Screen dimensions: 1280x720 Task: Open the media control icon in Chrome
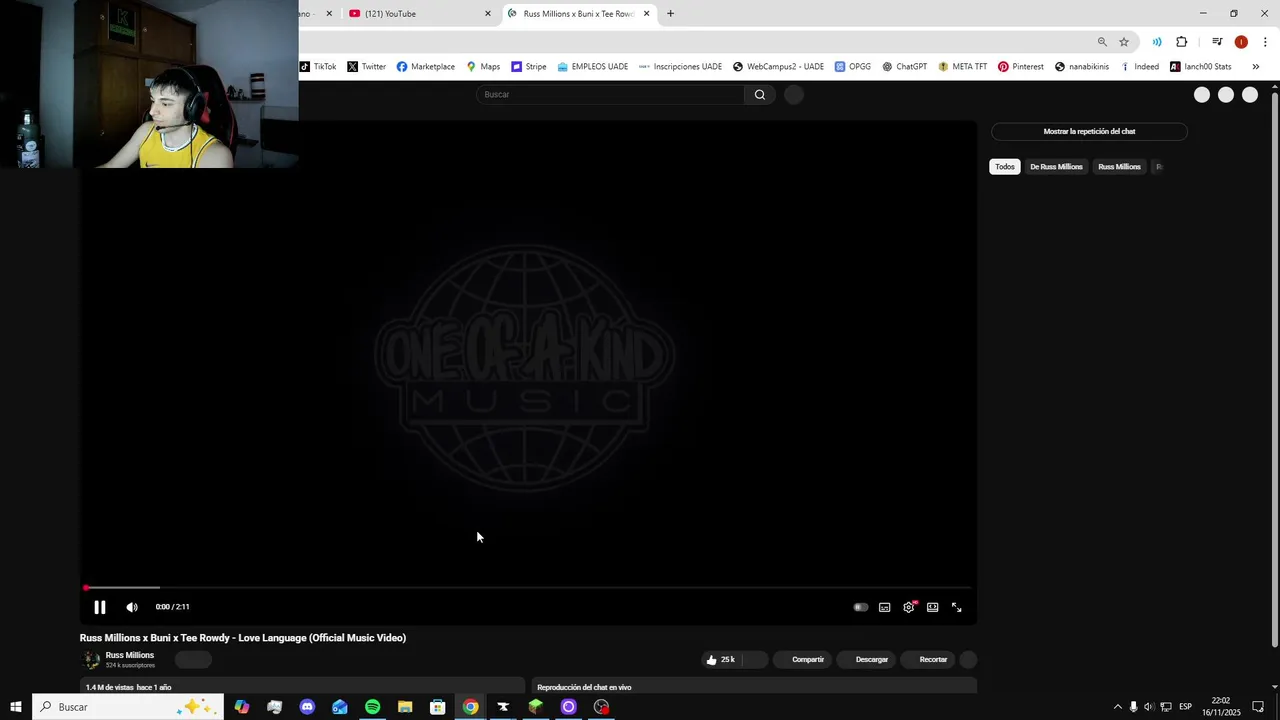(x=1217, y=42)
